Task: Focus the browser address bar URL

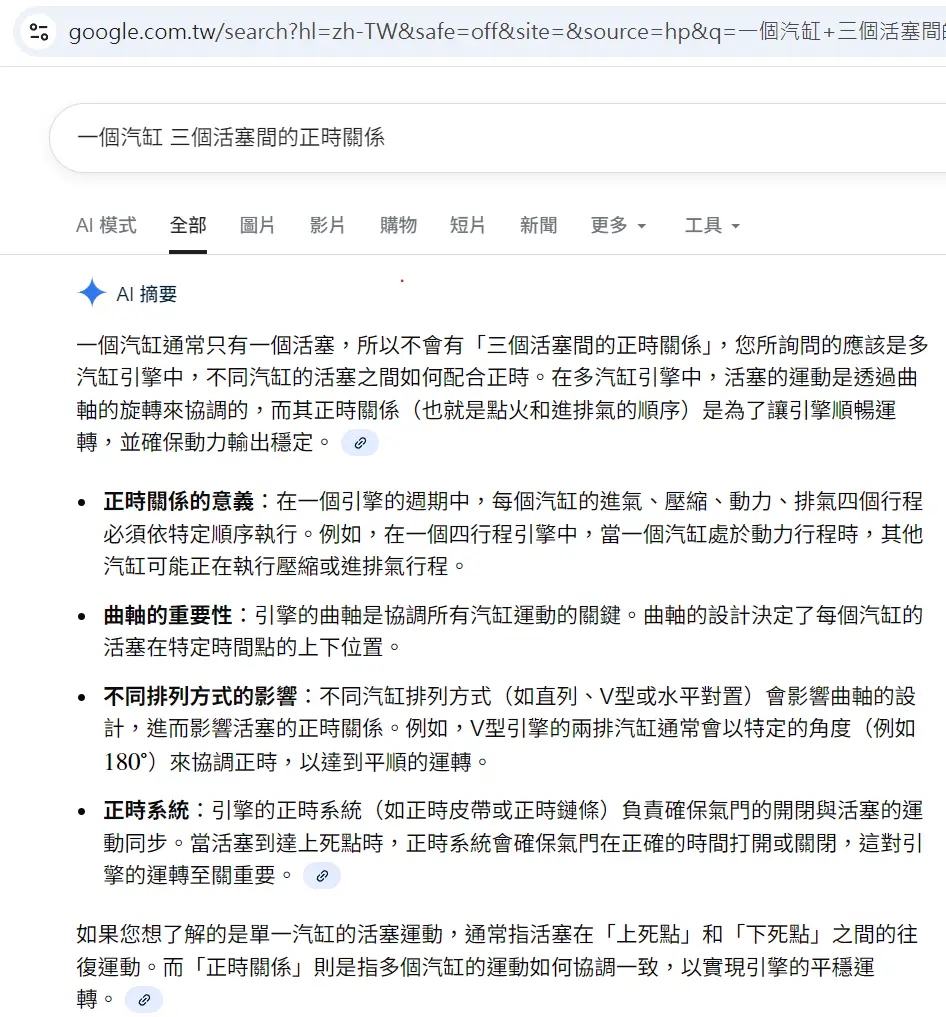Action: tap(500, 33)
